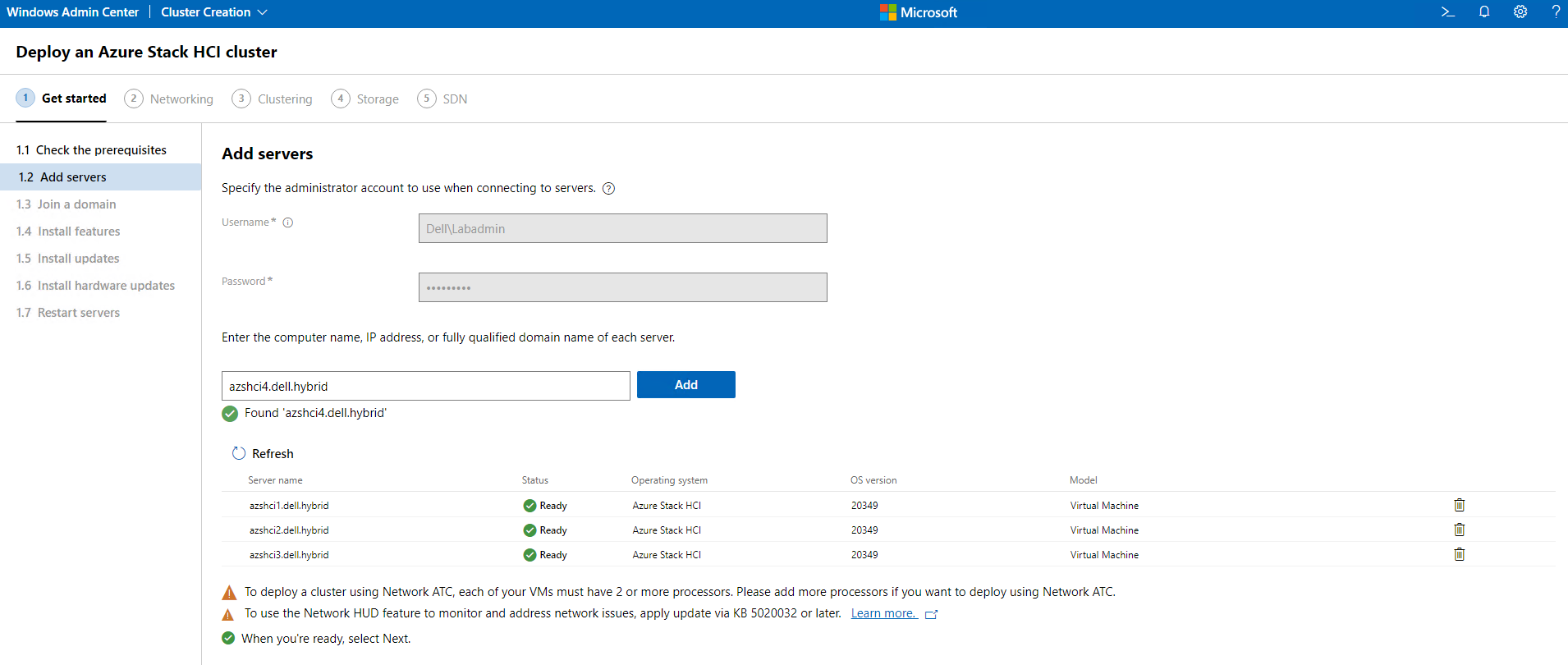The width and height of the screenshot is (1568, 665).
Task: Expand the Cluster Creation dropdown
Action: click(x=214, y=12)
